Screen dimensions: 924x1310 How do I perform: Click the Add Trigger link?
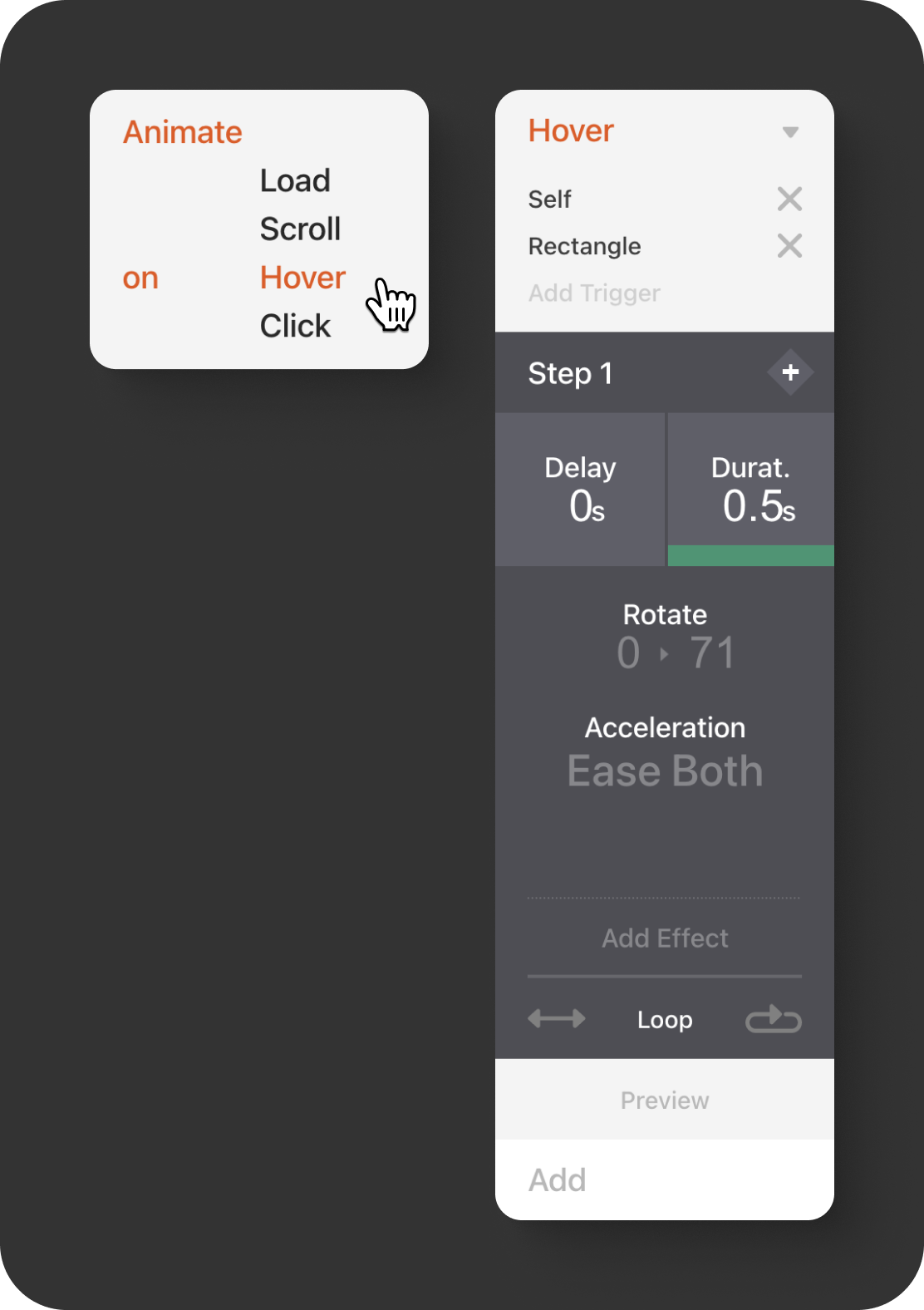(594, 293)
